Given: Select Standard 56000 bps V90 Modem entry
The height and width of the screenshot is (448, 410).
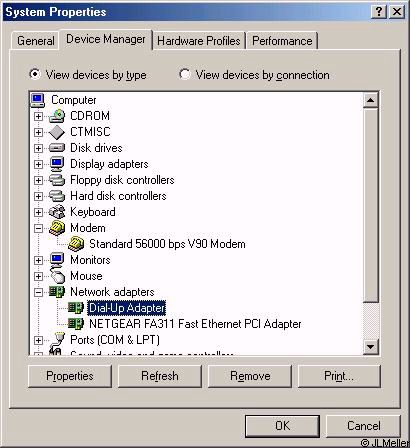Looking at the screenshot, I should (167, 244).
